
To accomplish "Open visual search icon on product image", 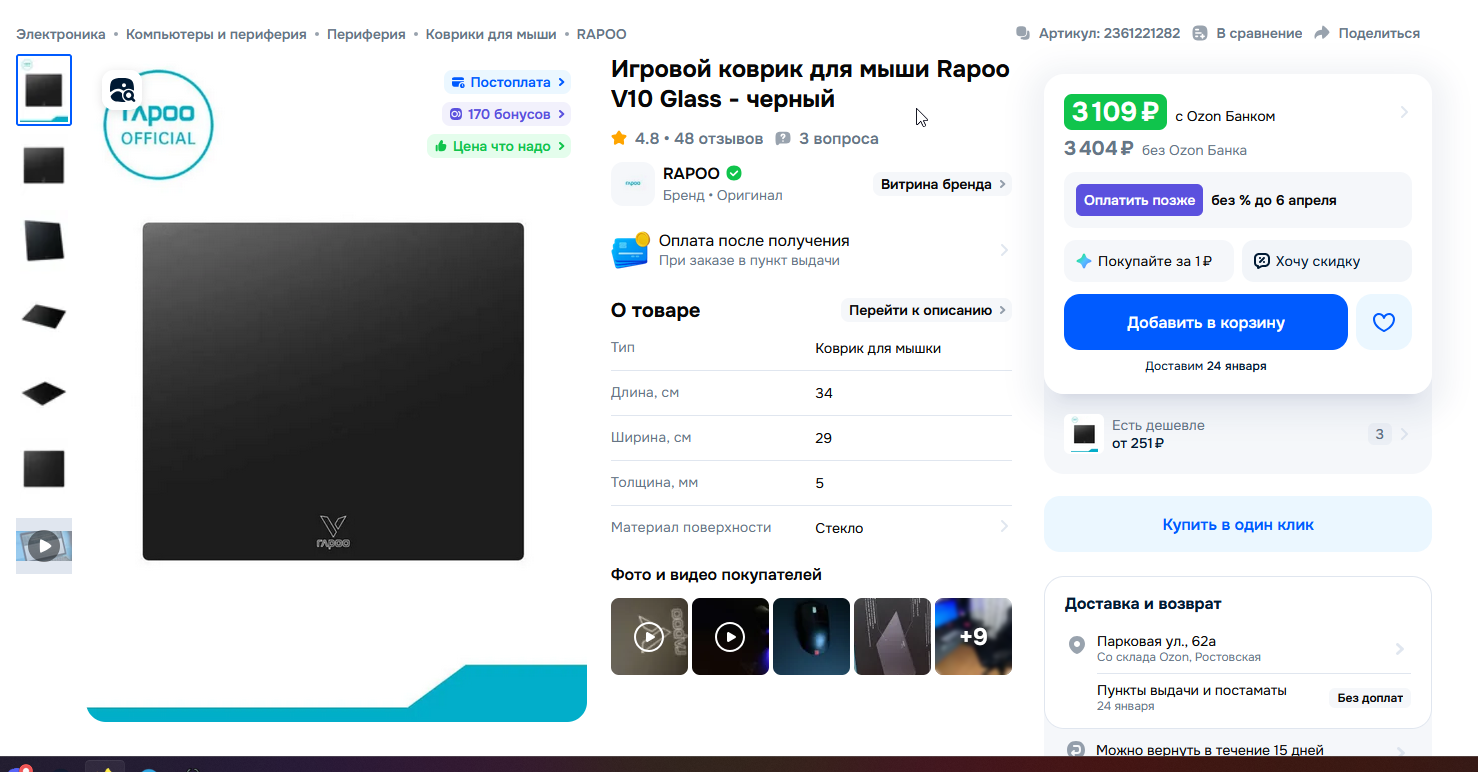I will click(x=122, y=91).
